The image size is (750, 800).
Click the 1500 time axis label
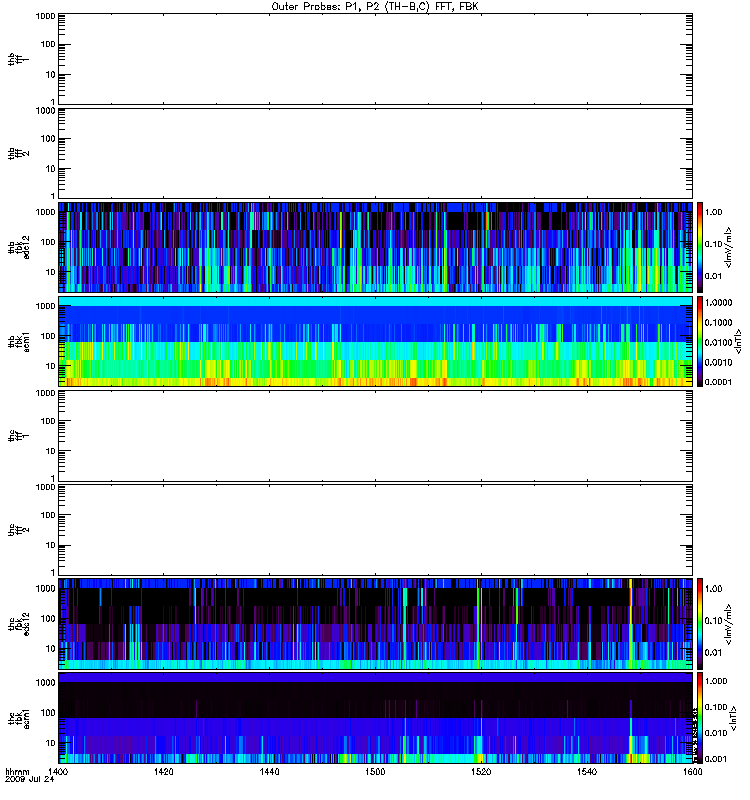(375, 771)
